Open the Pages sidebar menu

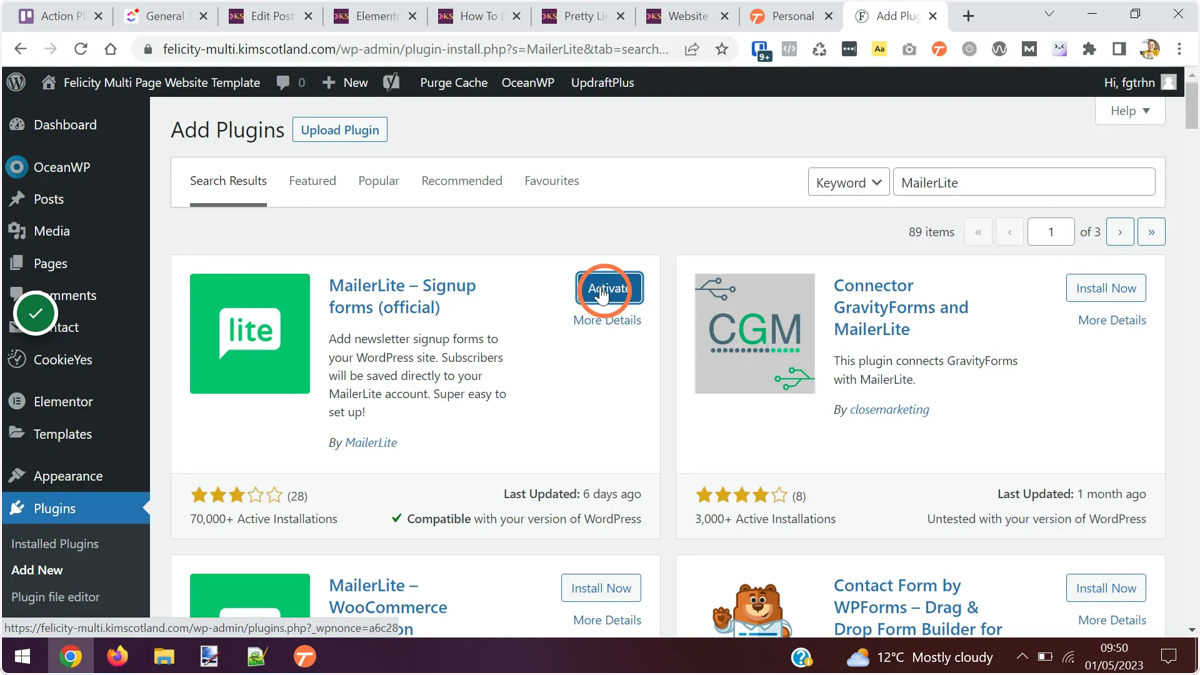coord(75,263)
